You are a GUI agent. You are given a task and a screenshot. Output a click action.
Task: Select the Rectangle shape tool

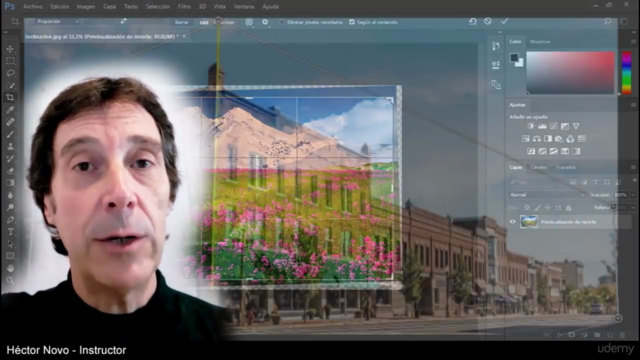point(10,256)
